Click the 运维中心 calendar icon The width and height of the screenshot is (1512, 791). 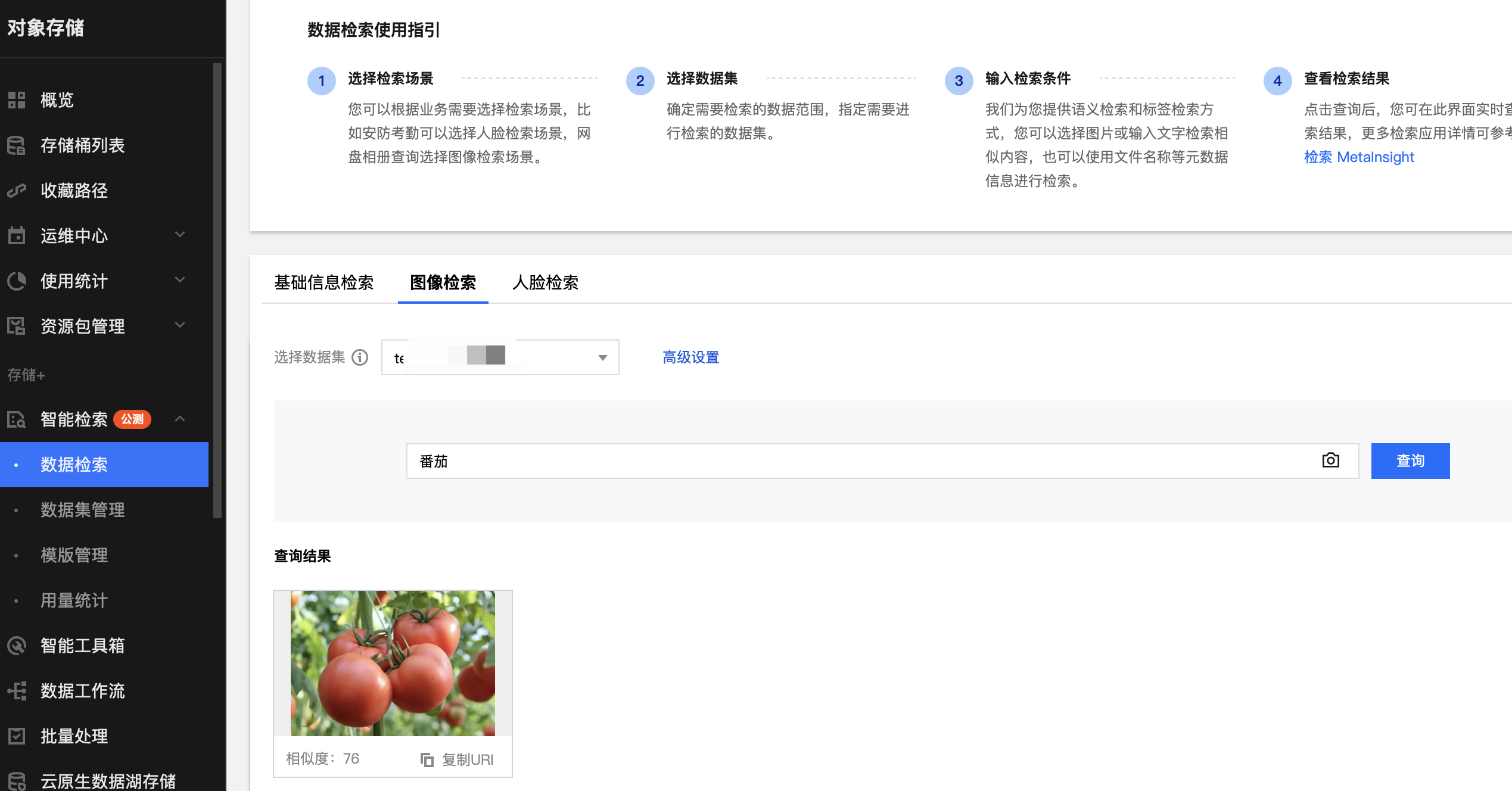[17, 236]
